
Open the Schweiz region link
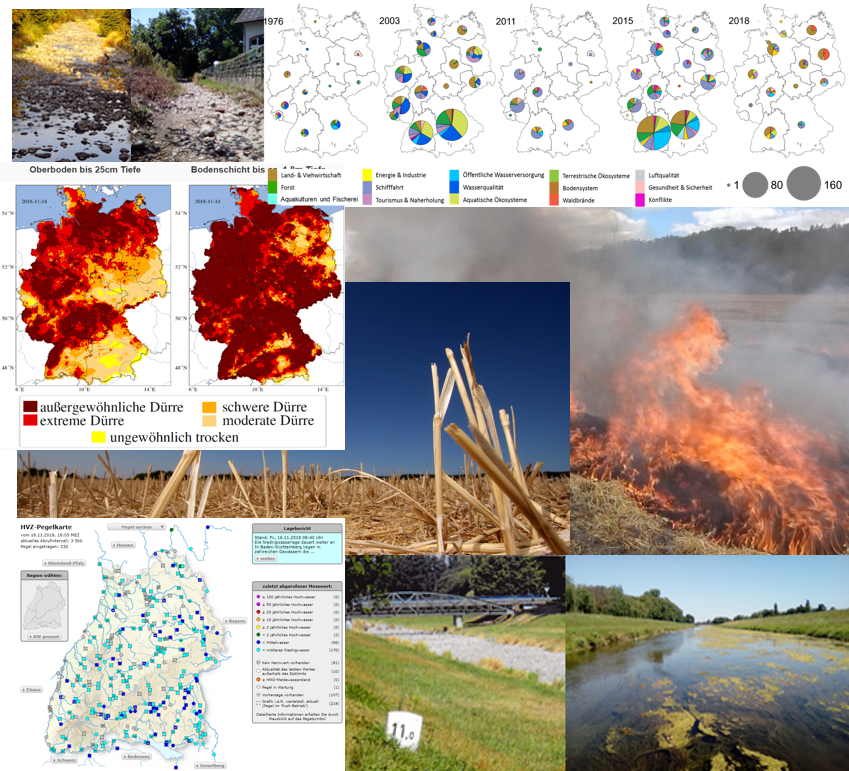(64, 760)
